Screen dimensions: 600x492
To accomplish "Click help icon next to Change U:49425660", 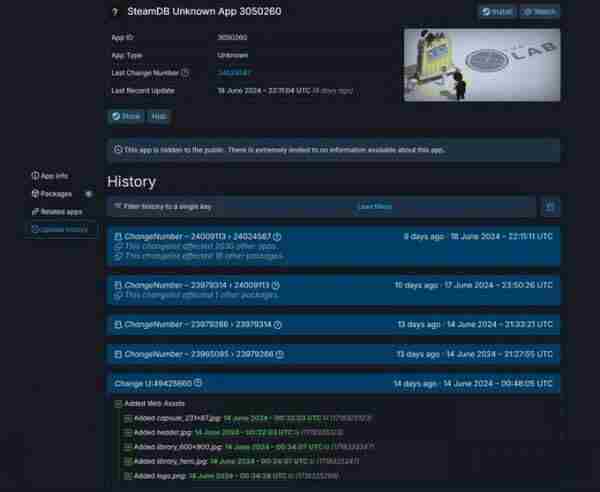I will click(x=198, y=382).
